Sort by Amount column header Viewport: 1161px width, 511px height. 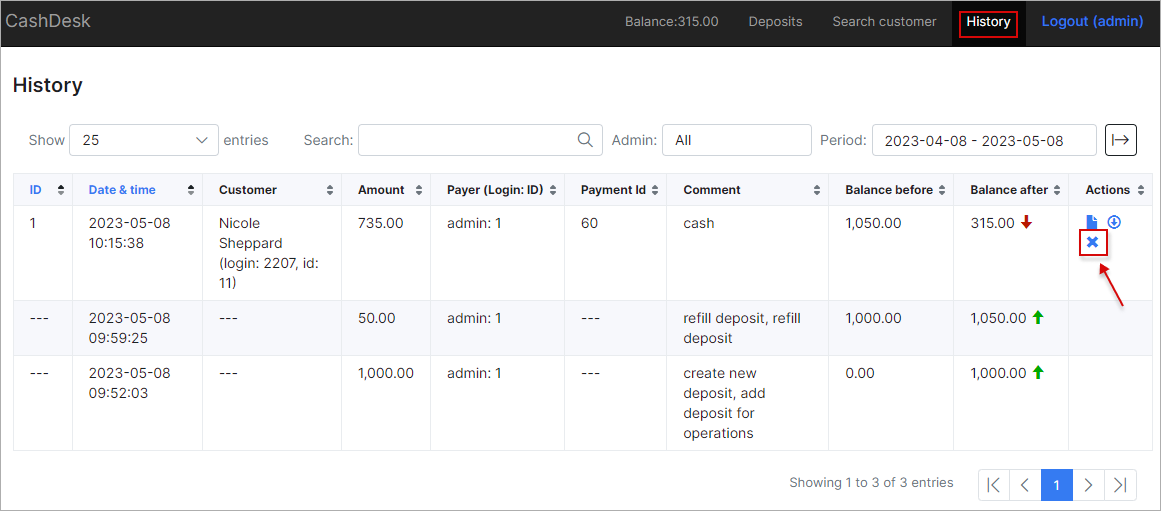click(386, 190)
